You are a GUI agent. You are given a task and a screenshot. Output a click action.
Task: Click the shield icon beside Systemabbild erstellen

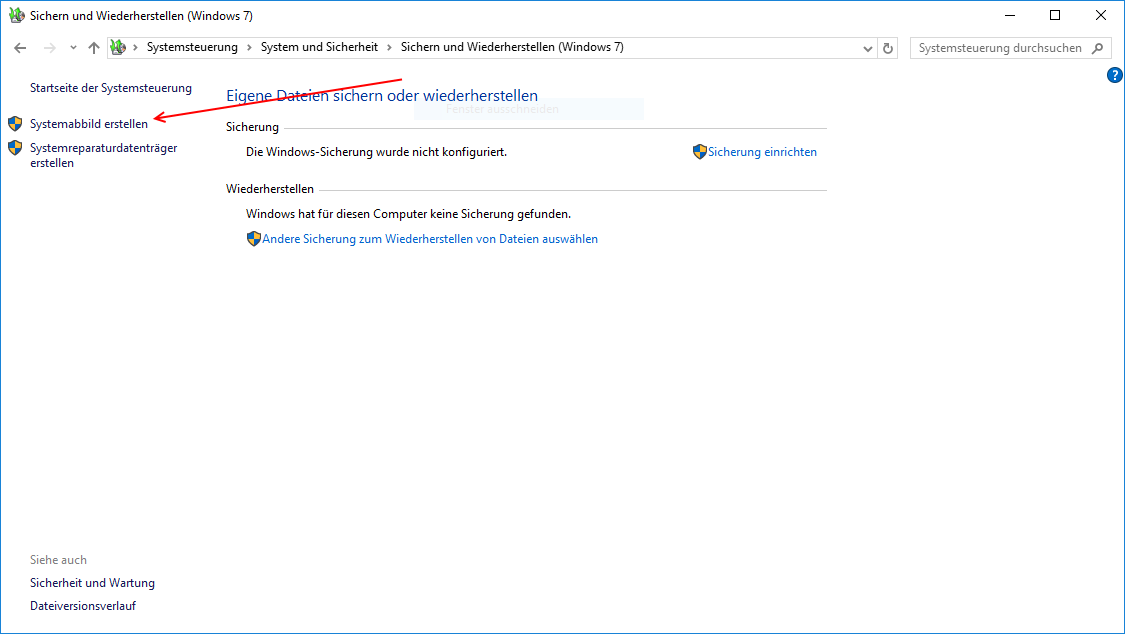[15, 123]
